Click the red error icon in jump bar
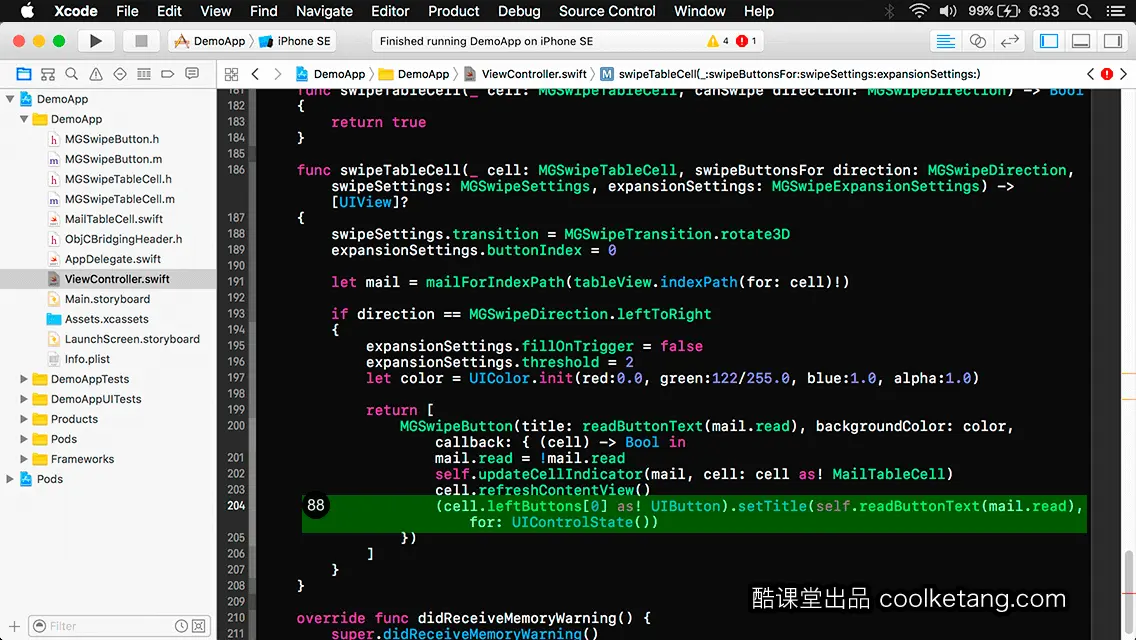The image size is (1136, 640). (x=1107, y=74)
